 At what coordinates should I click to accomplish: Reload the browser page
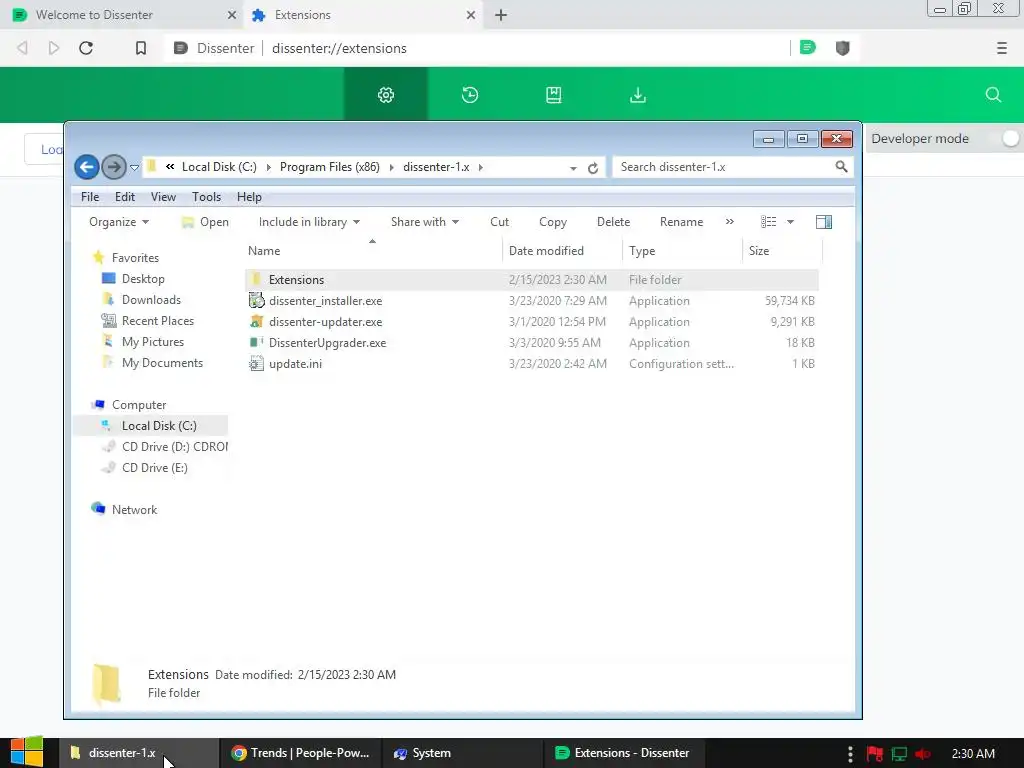point(86,48)
